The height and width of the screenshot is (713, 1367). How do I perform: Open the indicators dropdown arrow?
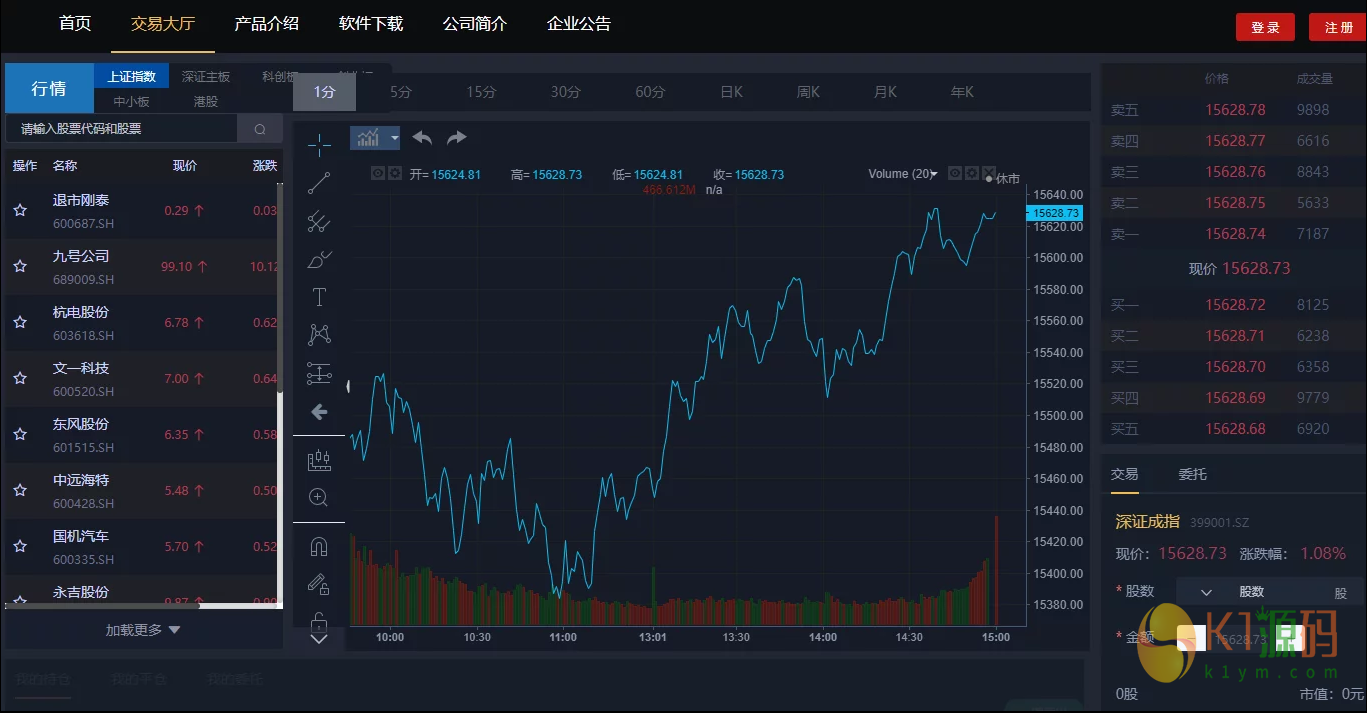pos(395,138)
